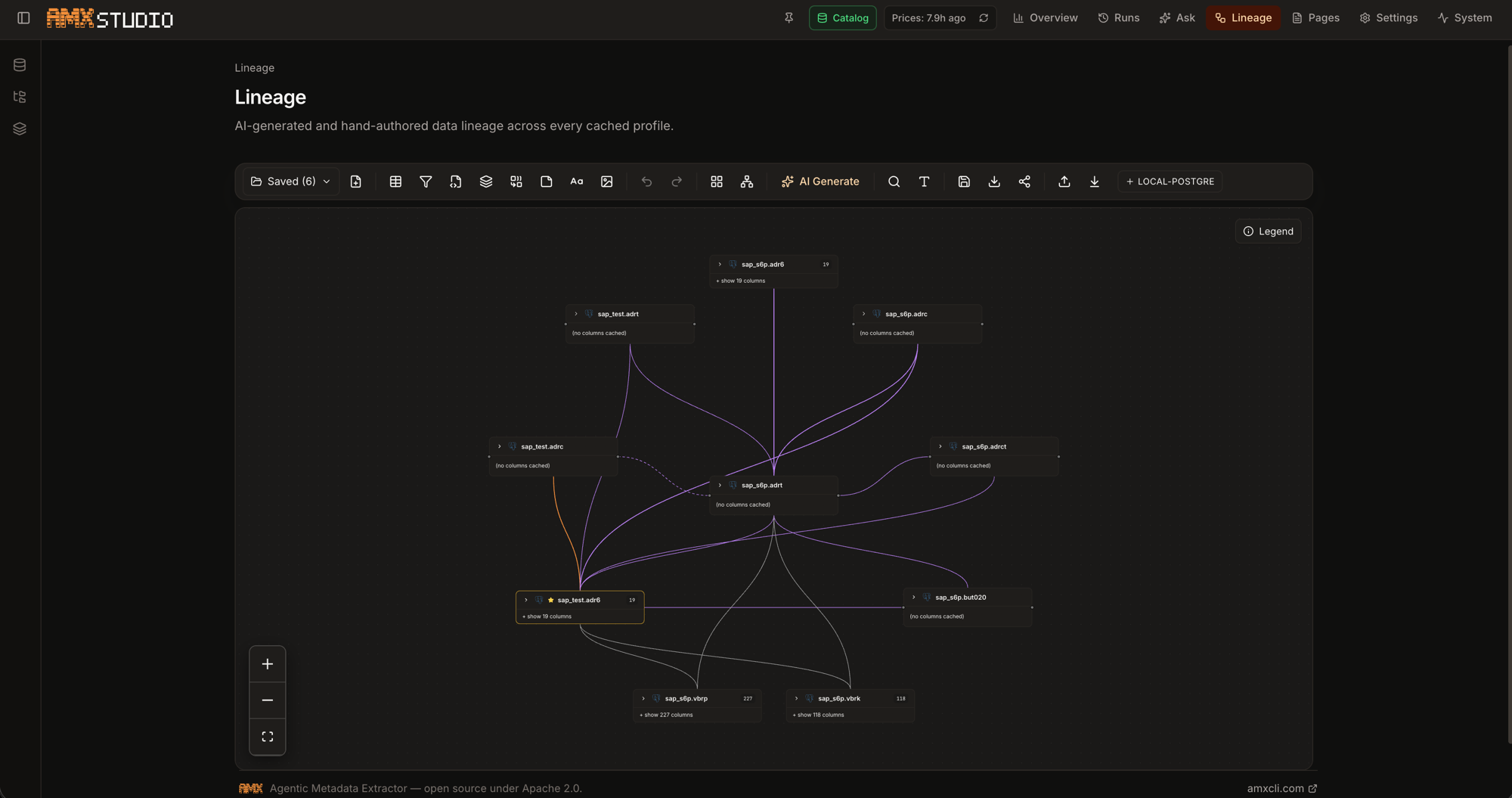
Task: Save the lineage diagram
Action: 964,182
